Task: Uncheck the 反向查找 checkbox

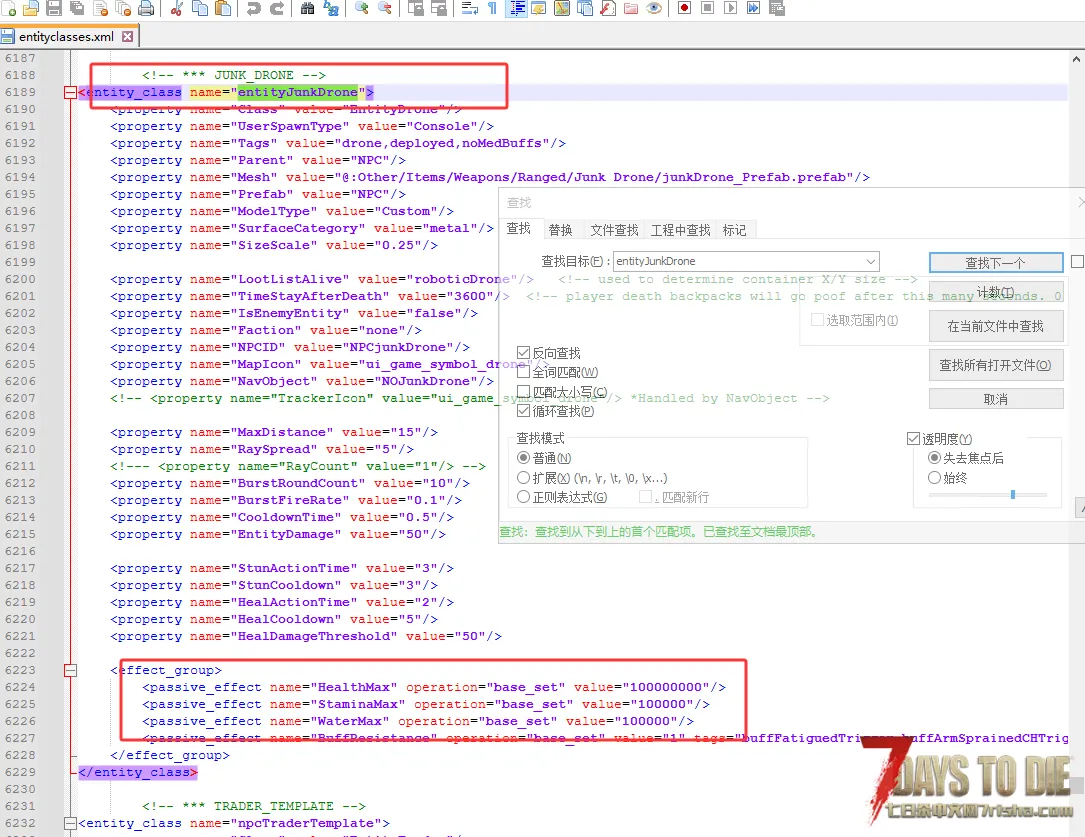Action: 524,353
